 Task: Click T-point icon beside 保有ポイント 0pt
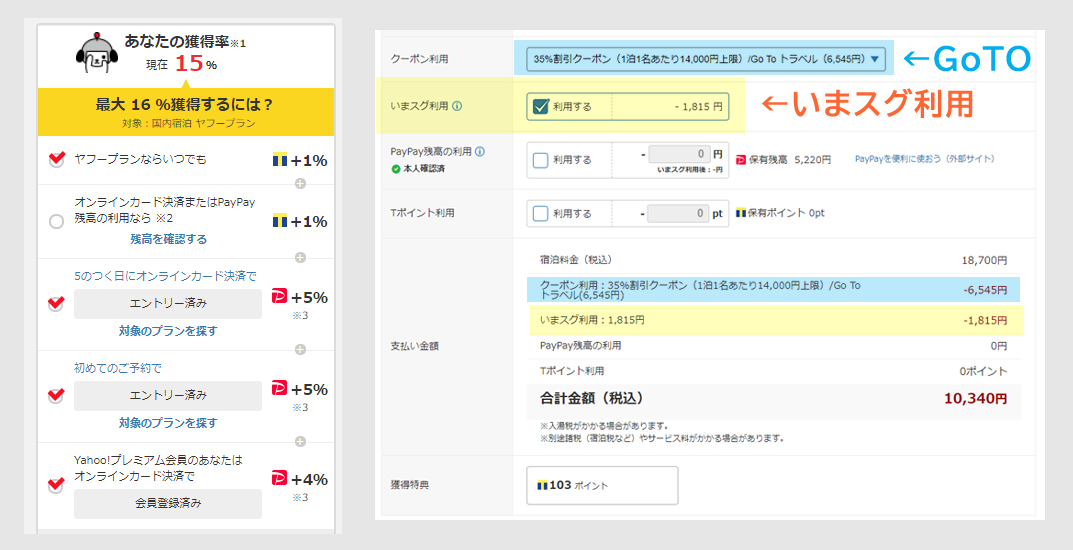(x=740, y=213)
